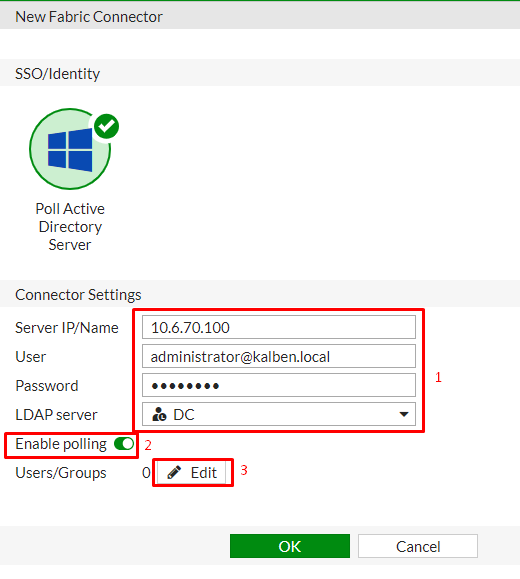Click the pencil icon beside Edit
This screenshot has width=520, height=579.
point(174,472)
